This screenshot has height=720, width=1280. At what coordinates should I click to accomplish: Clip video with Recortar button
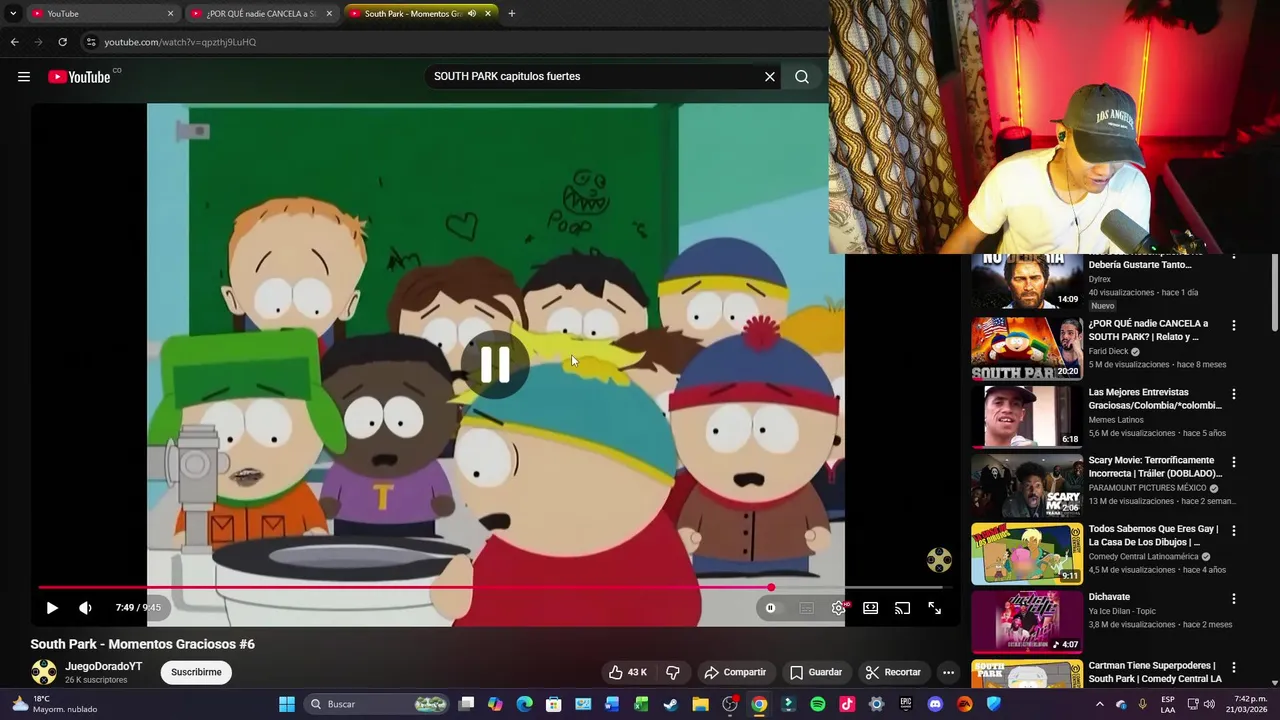click(893, 672)
